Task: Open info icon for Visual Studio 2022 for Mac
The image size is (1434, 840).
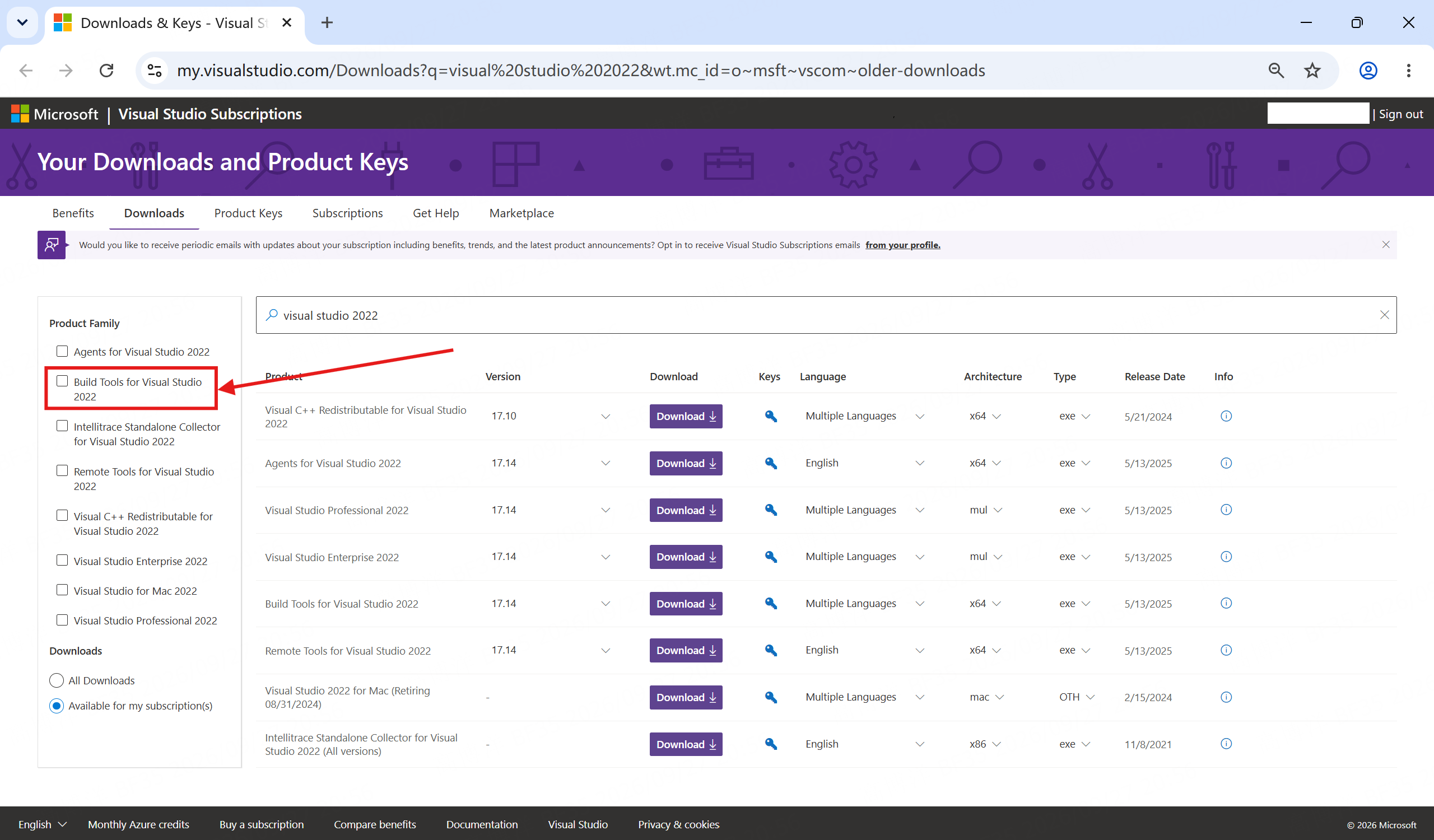Action: 1226,697
